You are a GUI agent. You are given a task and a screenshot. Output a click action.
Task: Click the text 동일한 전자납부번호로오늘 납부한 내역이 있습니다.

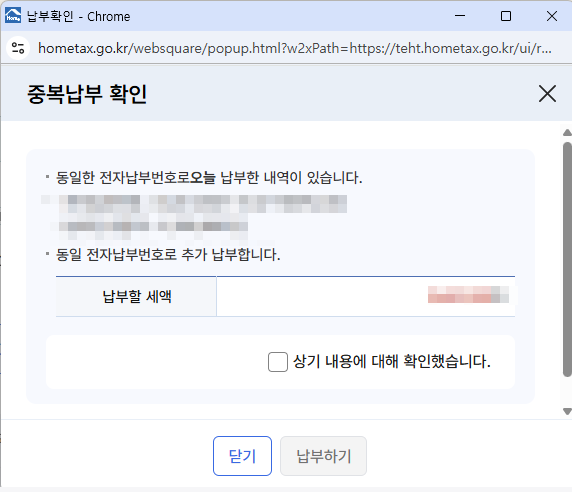[209, 178]
